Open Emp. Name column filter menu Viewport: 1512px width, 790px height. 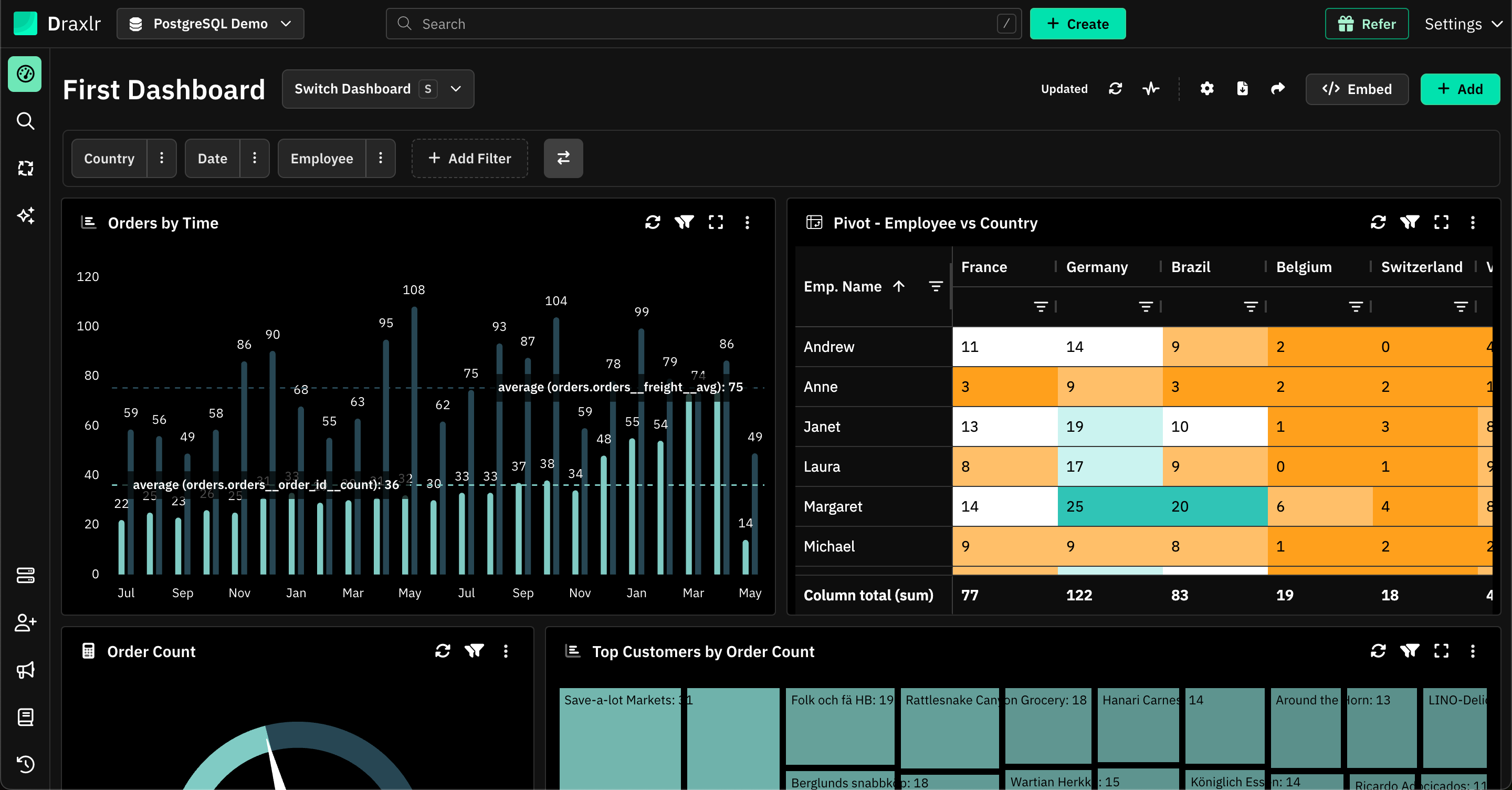pyautogui.click(x=936, y=286)
